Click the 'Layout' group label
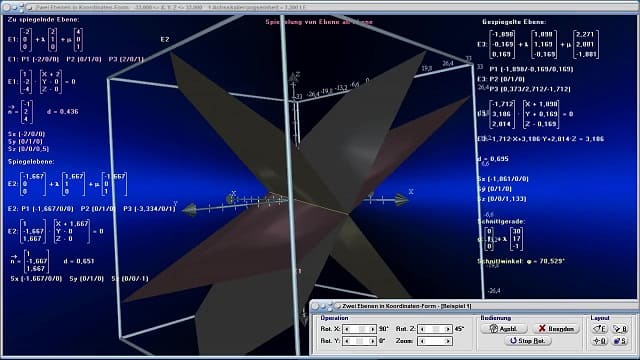640x360 pixels. 600,318
